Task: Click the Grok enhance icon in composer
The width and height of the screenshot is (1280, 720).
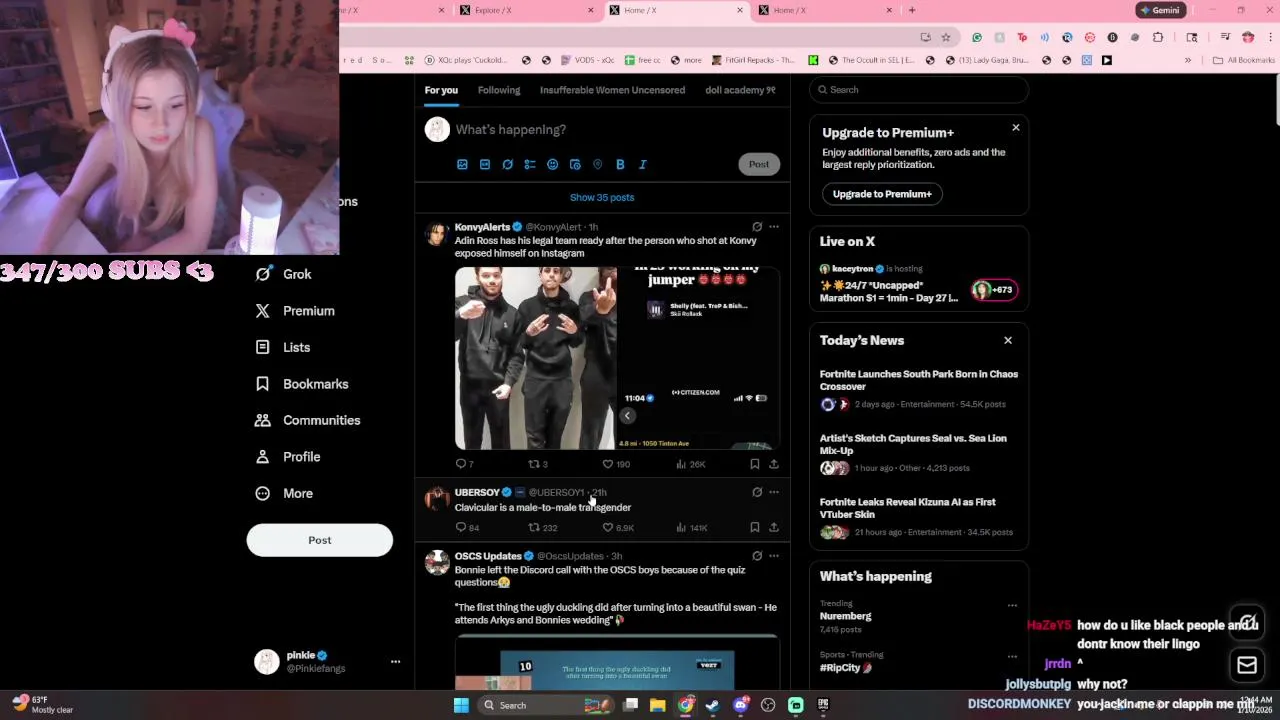Action: [507, 164]
